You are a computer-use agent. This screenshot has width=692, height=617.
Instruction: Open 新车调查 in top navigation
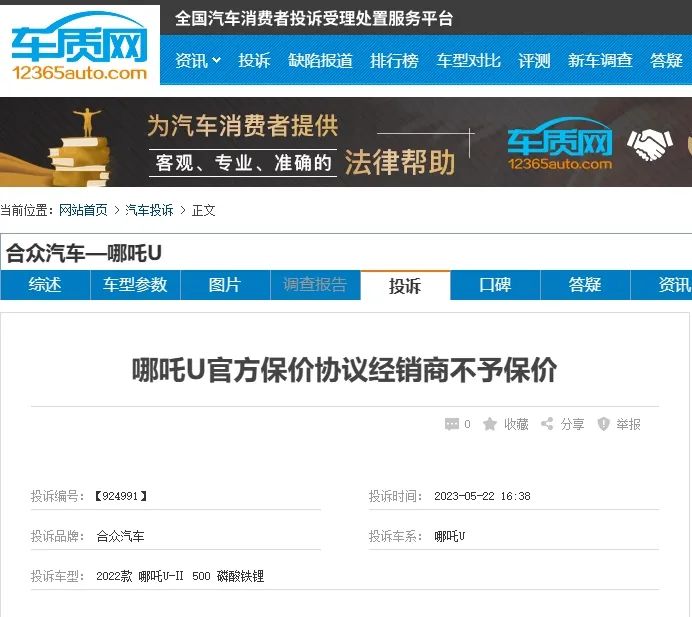[x=600, y=60]
